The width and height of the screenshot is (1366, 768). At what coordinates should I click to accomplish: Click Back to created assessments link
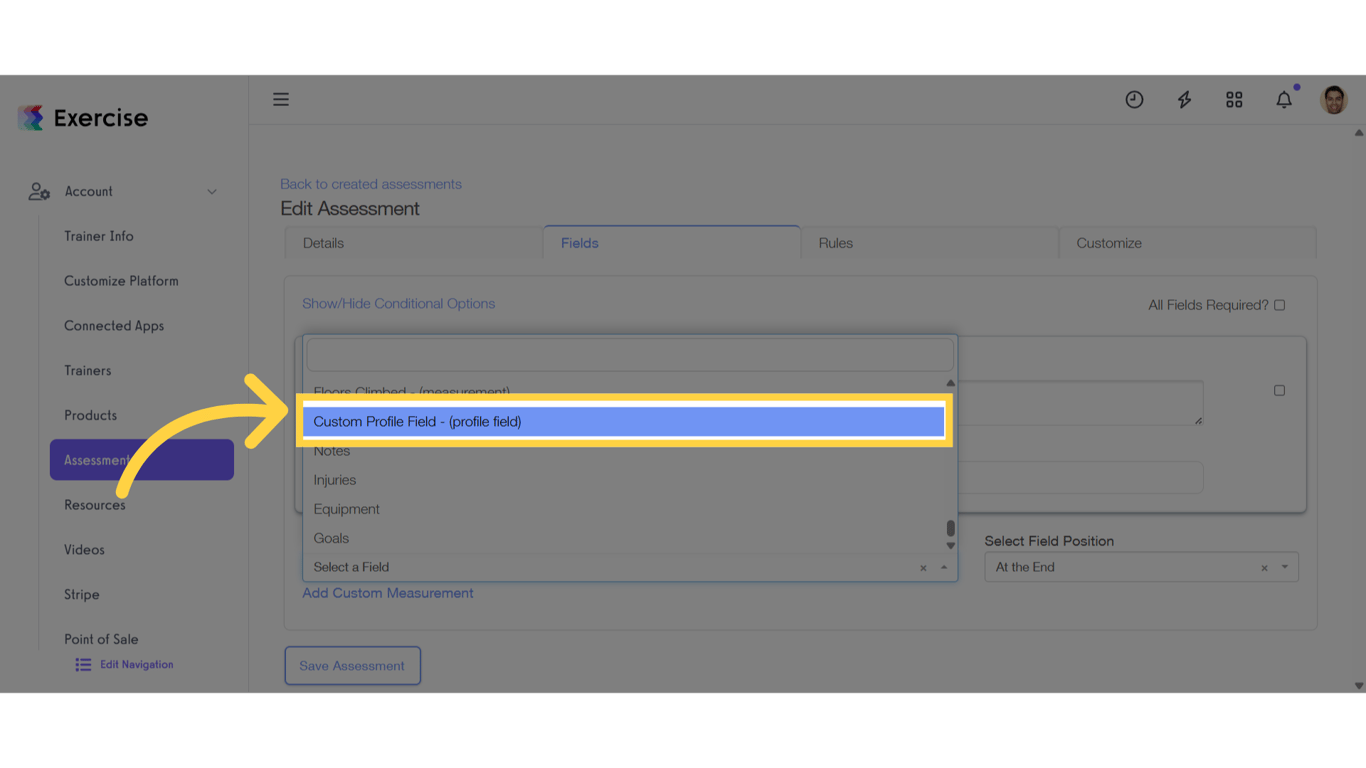click(371, 184)
